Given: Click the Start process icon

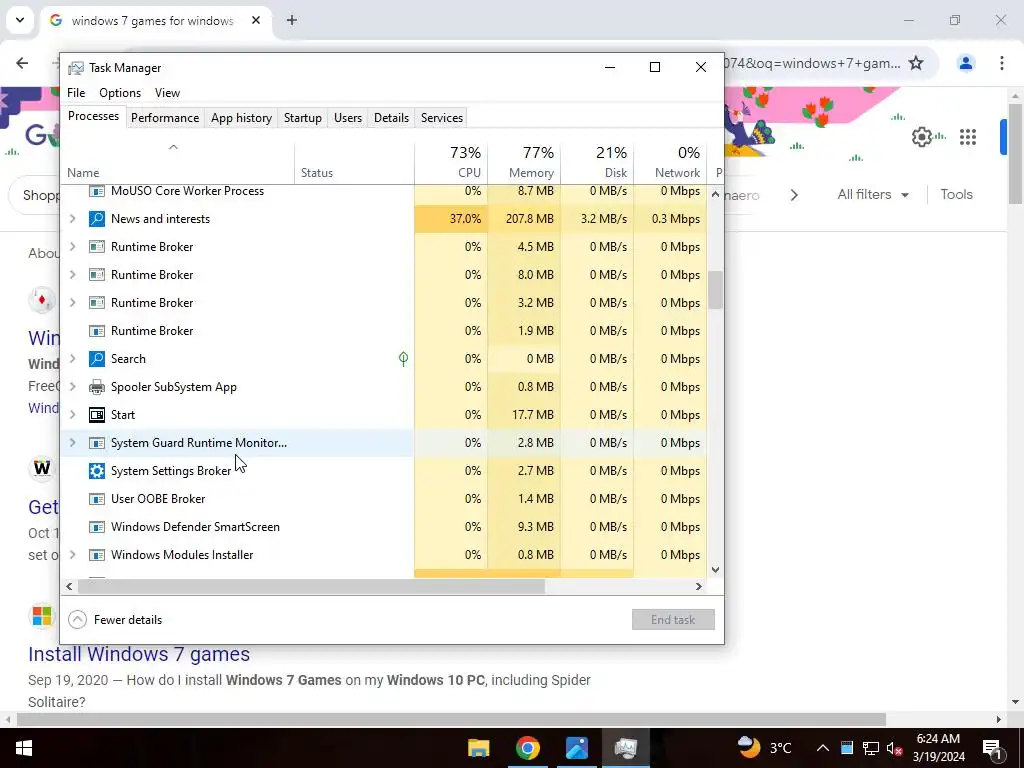Looking at the screenshot, I should [97, 415].
